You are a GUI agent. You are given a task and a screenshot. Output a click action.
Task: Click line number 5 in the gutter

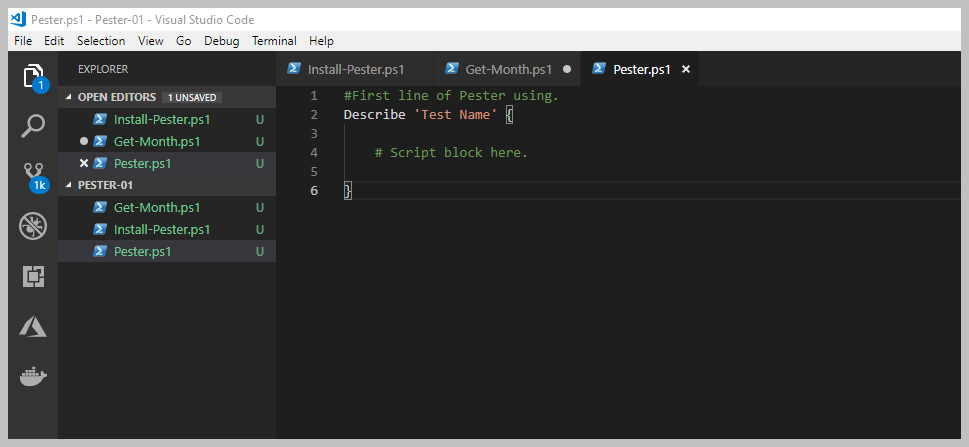click(314, 171)
